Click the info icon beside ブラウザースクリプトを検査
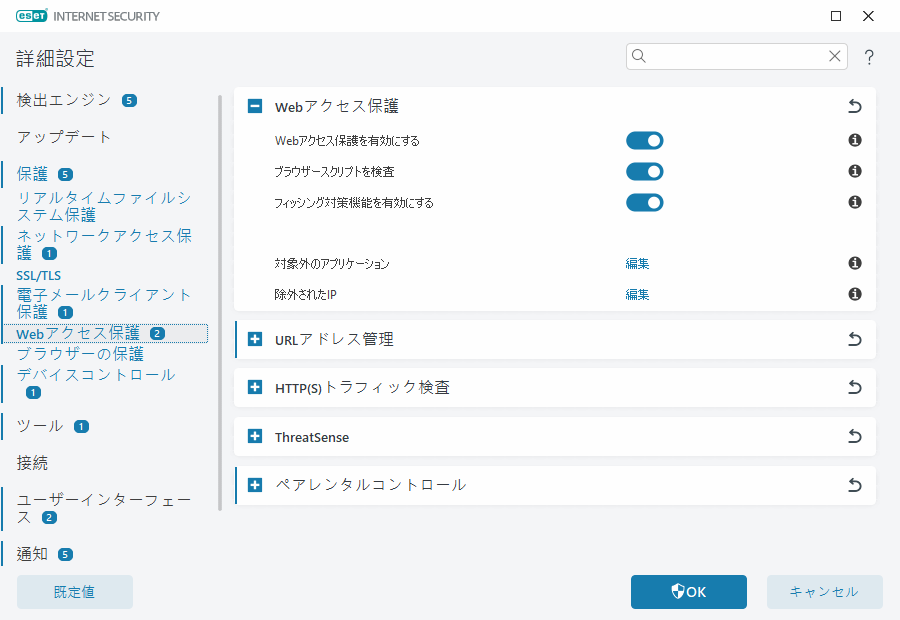This screenshot has height=620, width=900. click(x=854, y=171)
